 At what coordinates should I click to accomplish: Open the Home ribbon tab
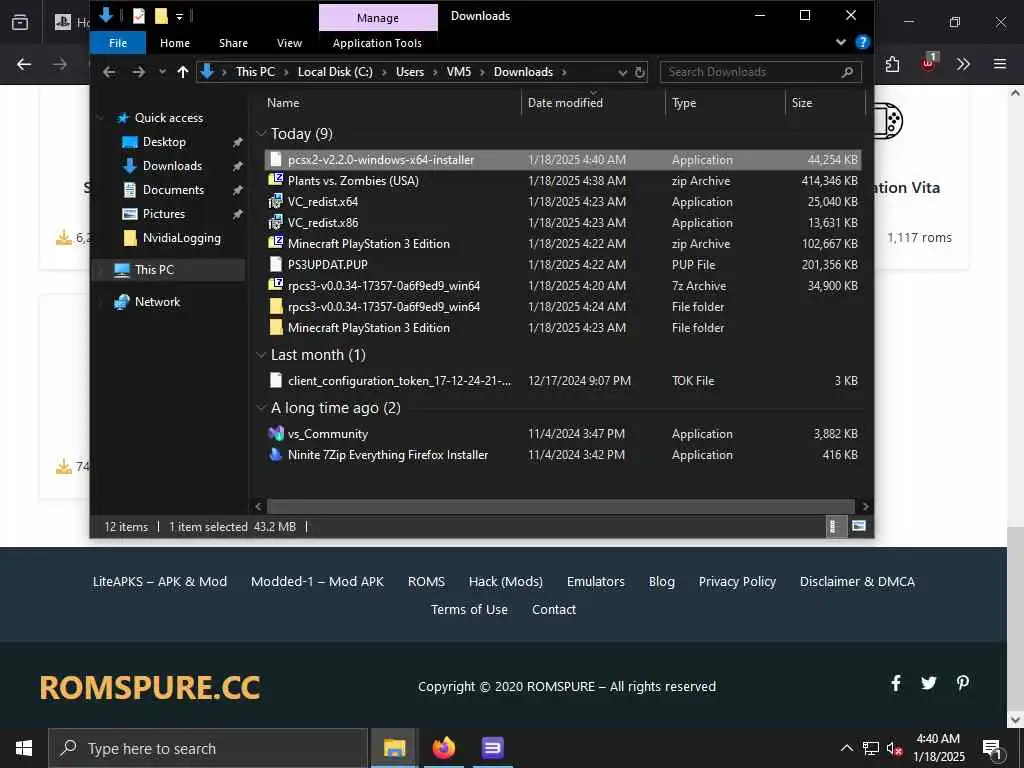[175, 43]
